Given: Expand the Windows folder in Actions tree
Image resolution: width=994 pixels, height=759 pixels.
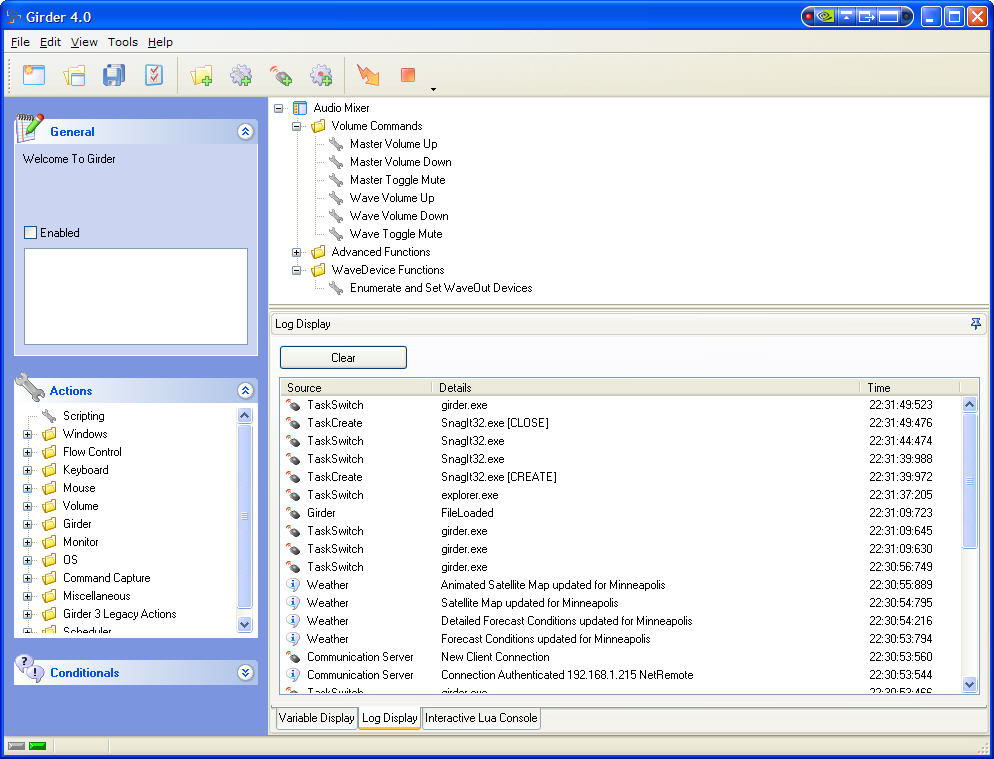Looking at the screenshot, I should coord(27,434).
